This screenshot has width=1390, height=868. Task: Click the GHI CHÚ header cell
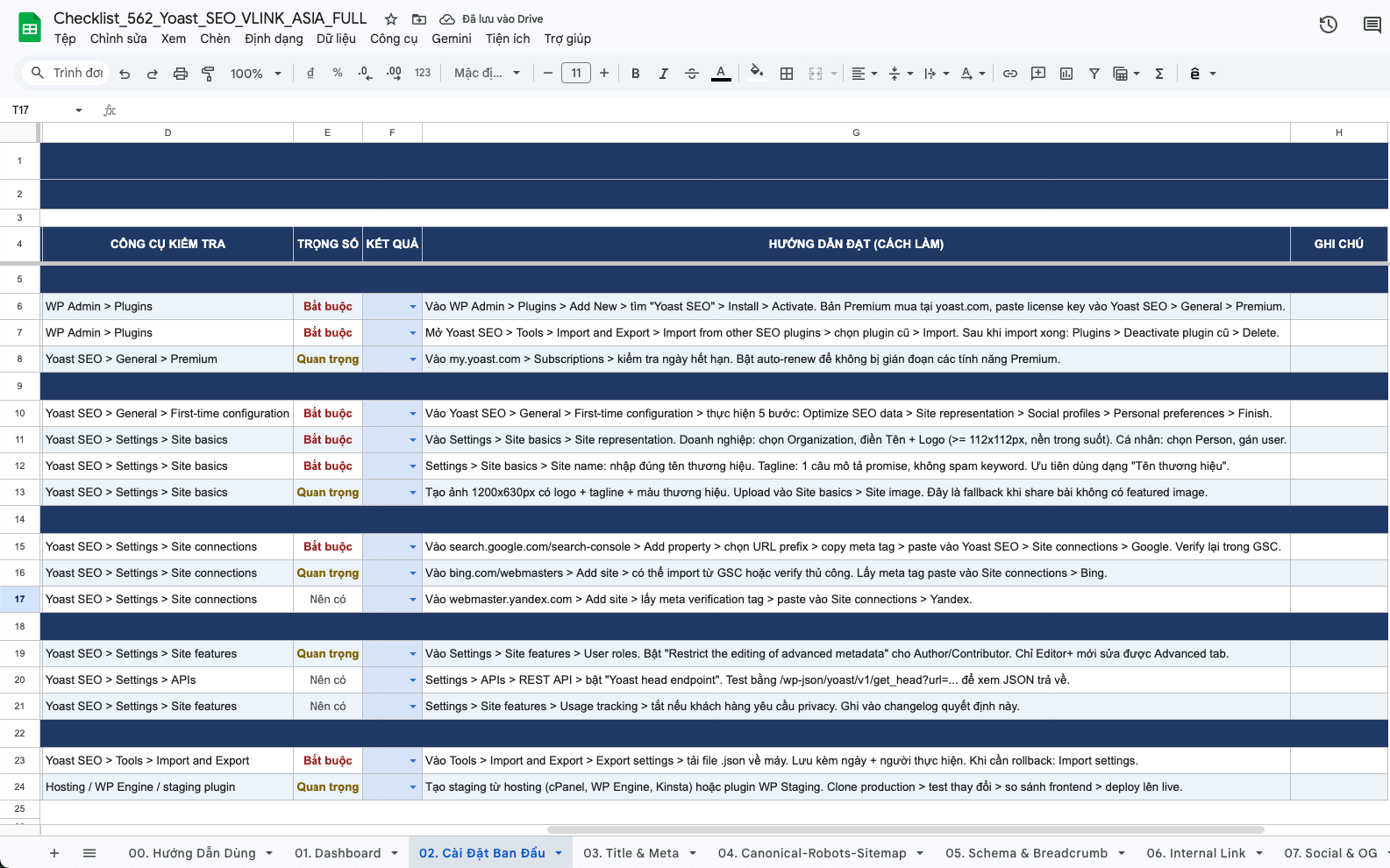(1338, 245)
